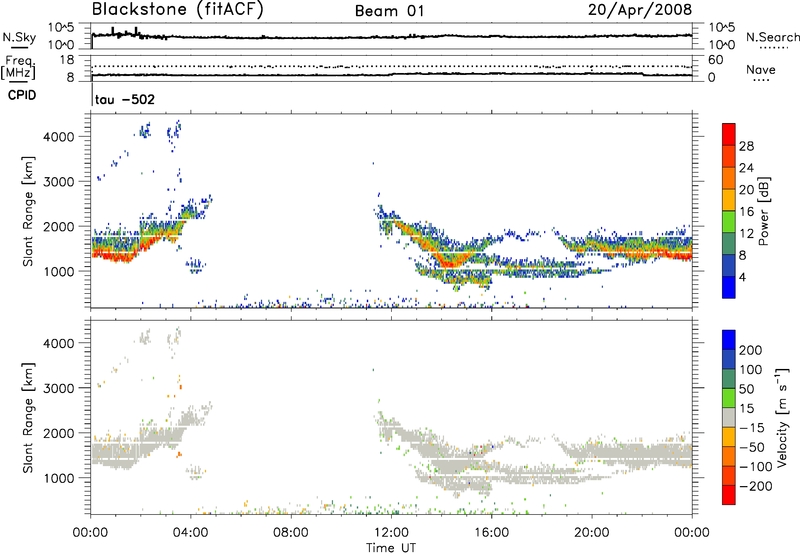Click the 'tau -502' annotation
Viewport: 800px width, 554px height.
coord(124,99)
